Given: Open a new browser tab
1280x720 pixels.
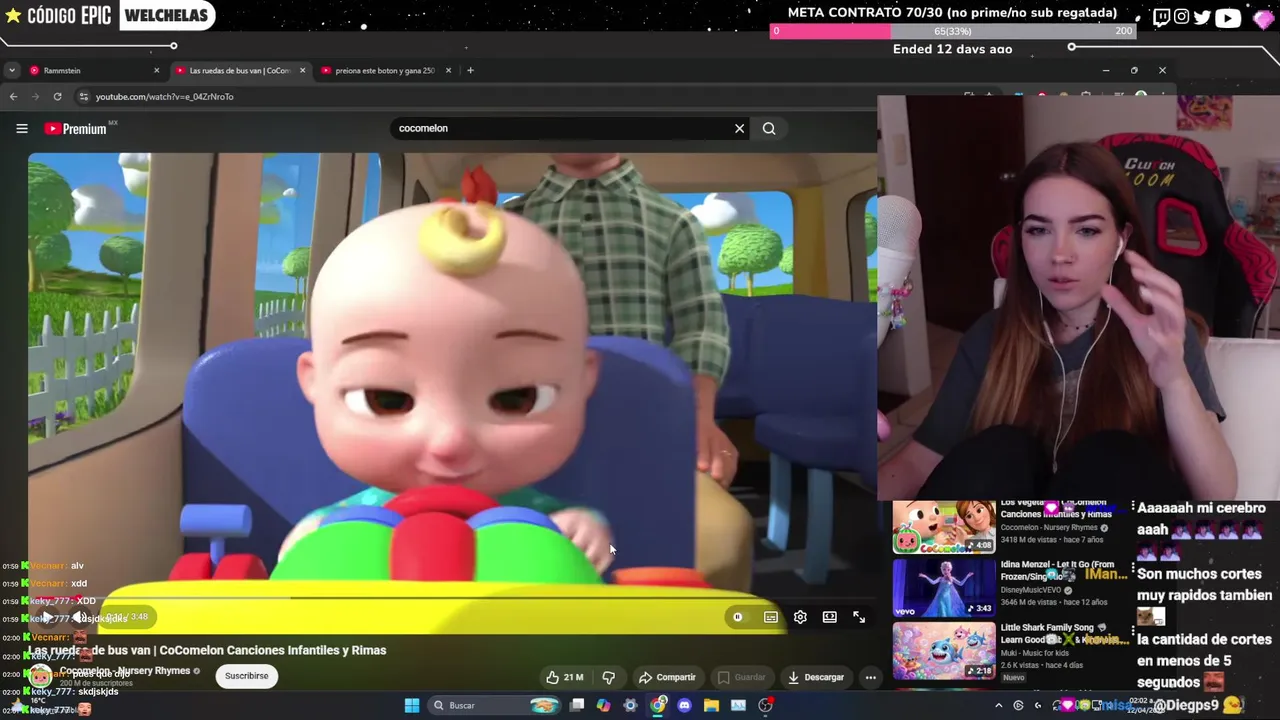Looking at the screenshot, I should point(470,70).
